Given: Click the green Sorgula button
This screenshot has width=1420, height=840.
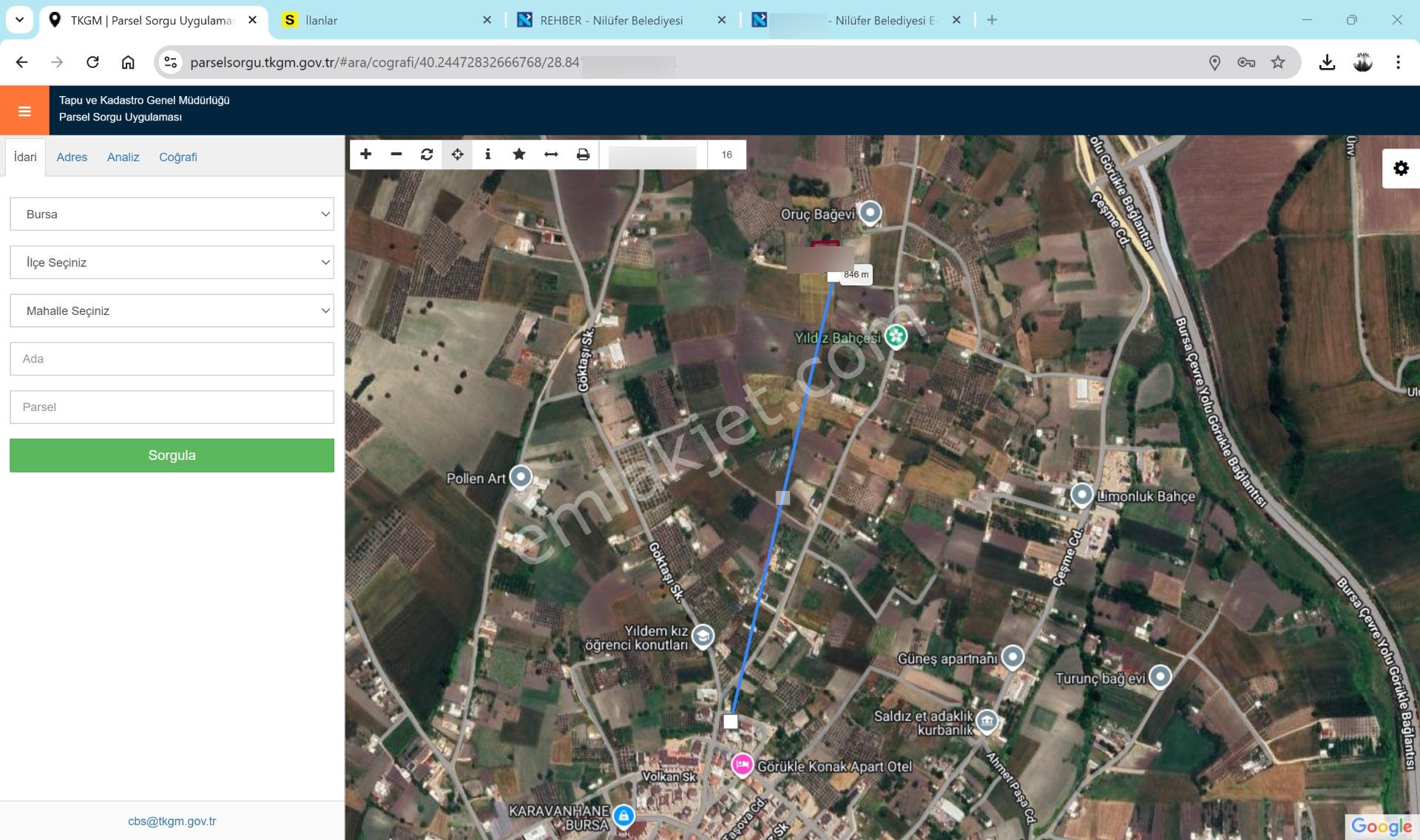Looking at the screenshot, I should coord(172,455).
